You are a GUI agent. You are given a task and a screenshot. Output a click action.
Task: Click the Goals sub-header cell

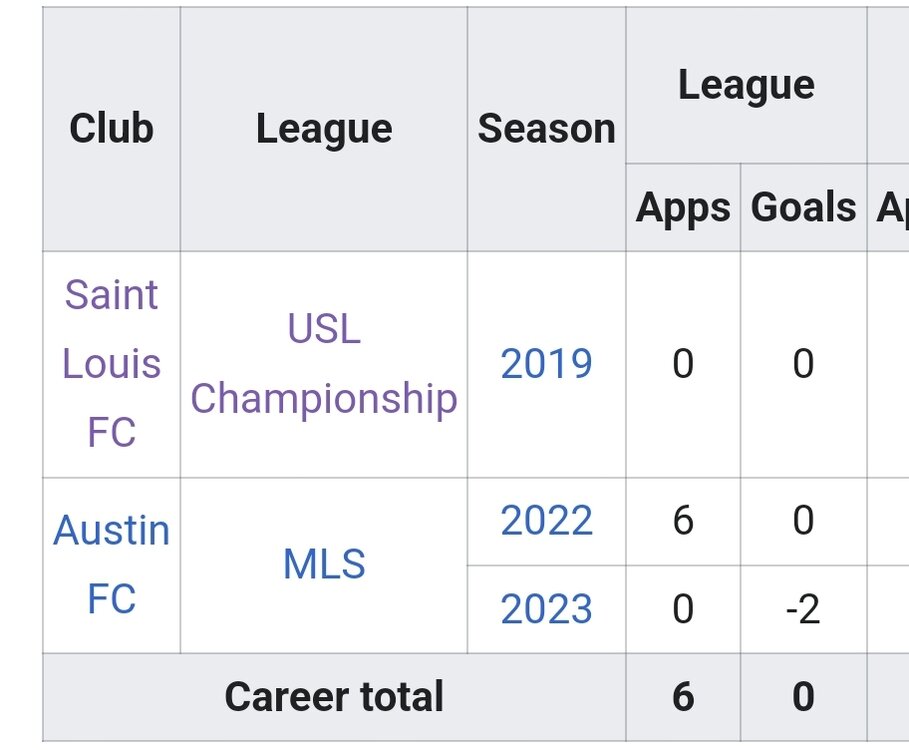point(803,207)
